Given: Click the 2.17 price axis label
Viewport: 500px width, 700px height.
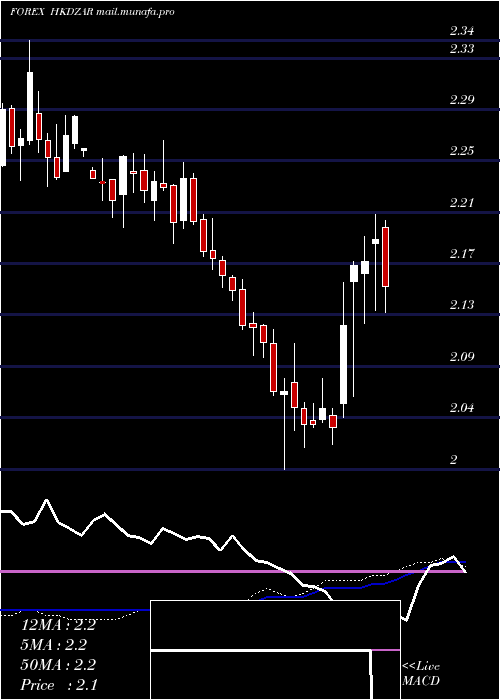Looking at the screenshot, I should point(462,254).
